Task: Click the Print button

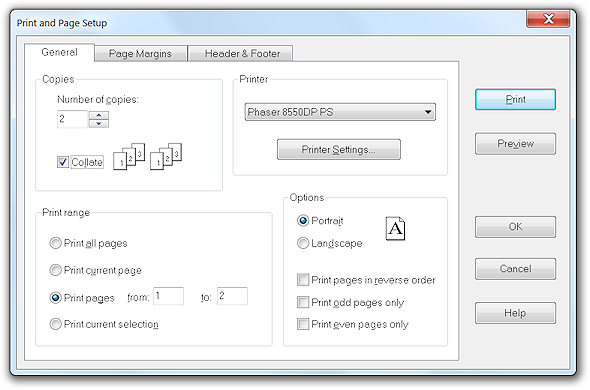Action: coord(515,100)
